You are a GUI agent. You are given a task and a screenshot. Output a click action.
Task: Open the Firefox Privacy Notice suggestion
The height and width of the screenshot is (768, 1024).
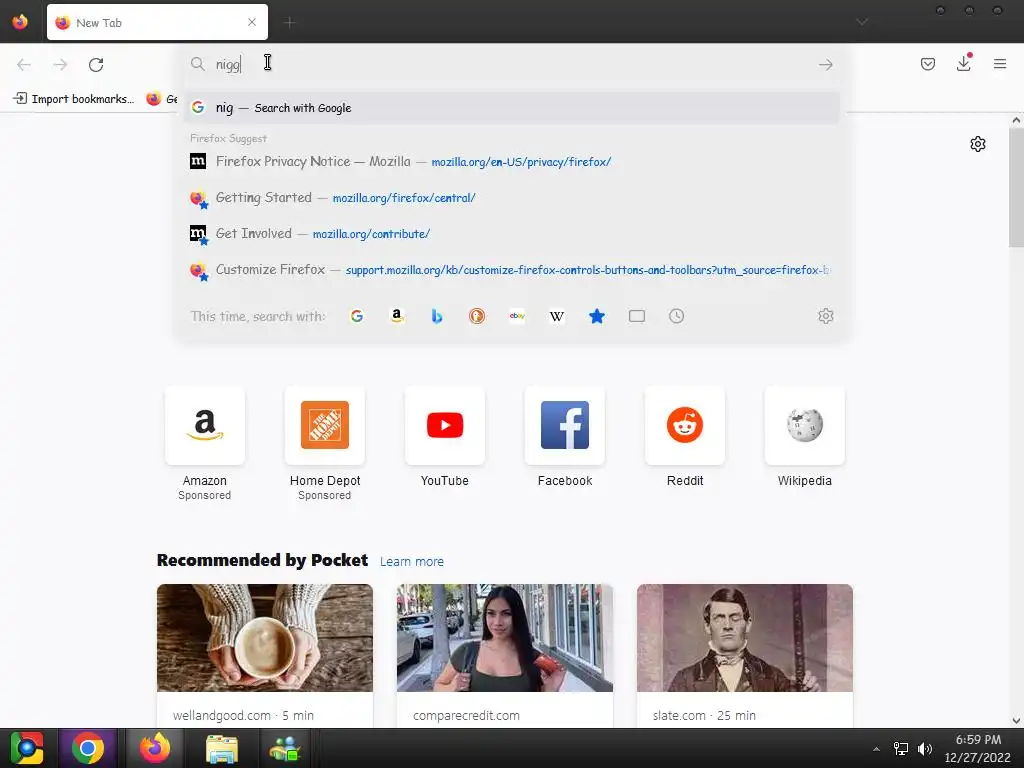click(512, 161)
